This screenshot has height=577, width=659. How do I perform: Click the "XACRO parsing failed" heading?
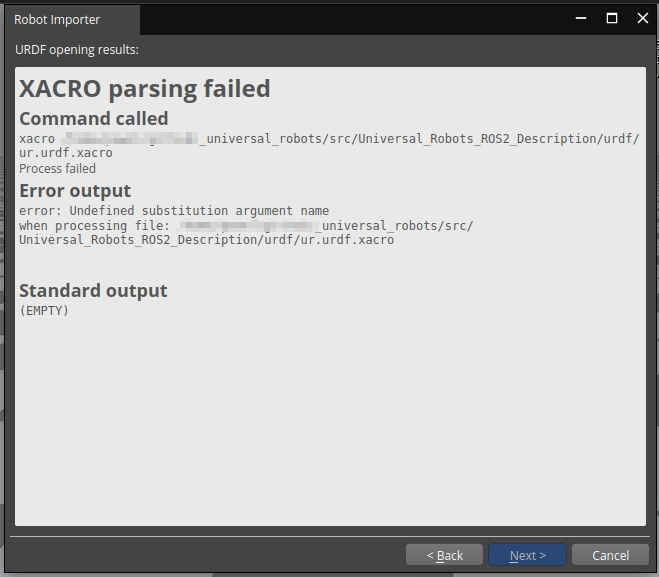[x=145, y=89]
